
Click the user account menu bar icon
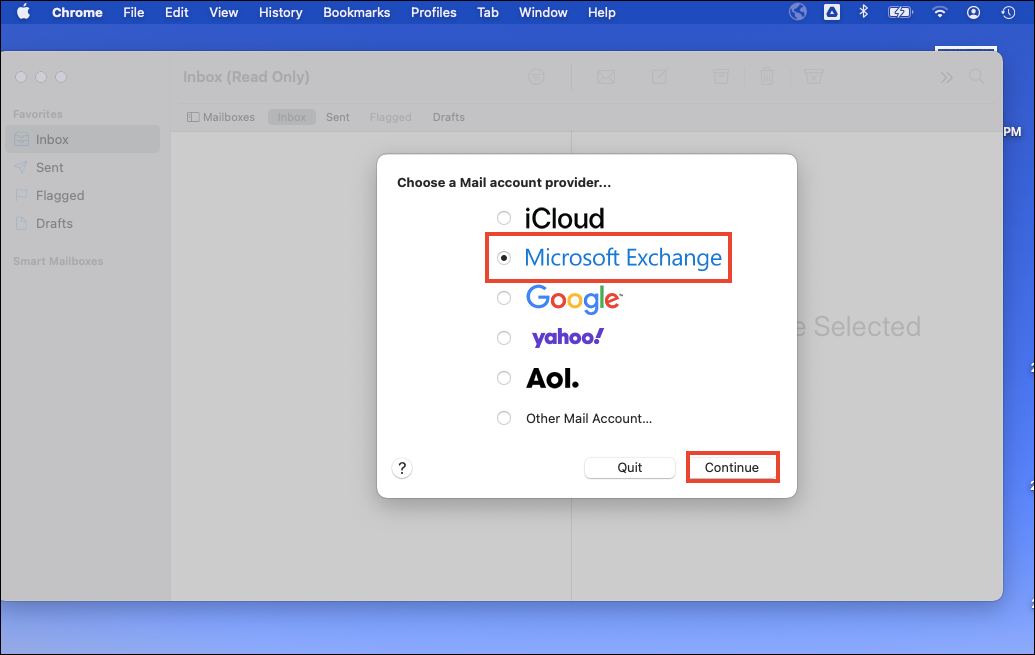pos(973,13)
